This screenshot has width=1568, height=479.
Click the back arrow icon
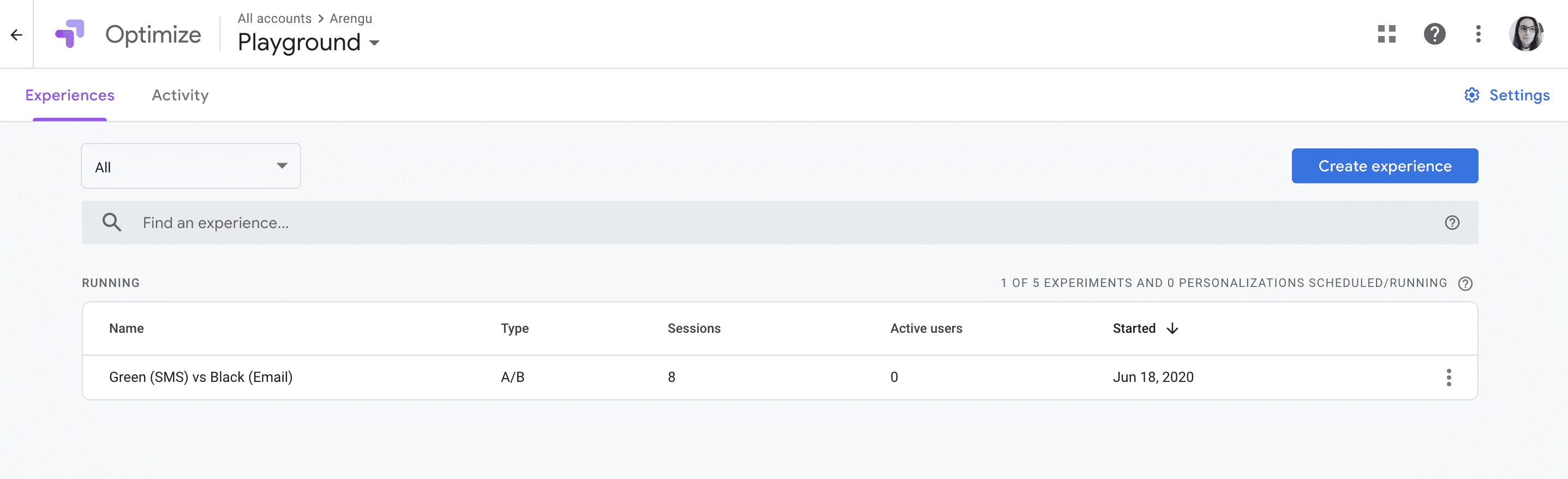pos(16,35)
